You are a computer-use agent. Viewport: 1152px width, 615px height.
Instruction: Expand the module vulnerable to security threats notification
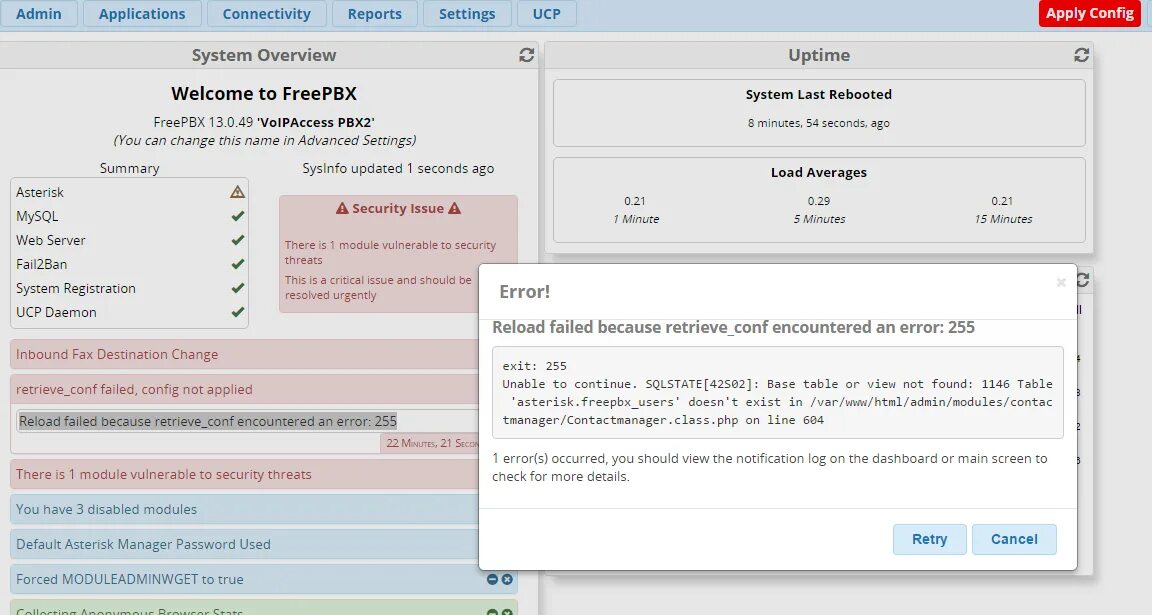[x=245, y=475]
